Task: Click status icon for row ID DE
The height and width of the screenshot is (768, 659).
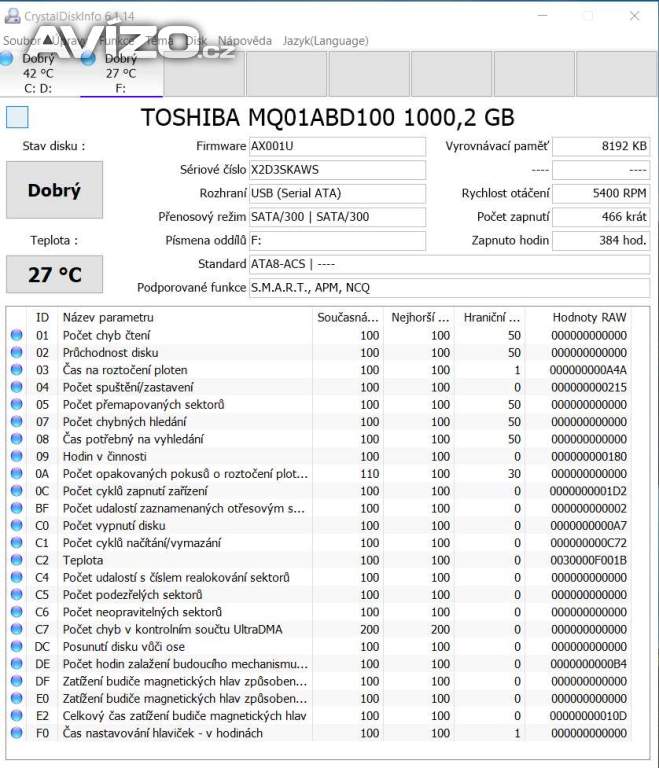Action: (17, 664)
